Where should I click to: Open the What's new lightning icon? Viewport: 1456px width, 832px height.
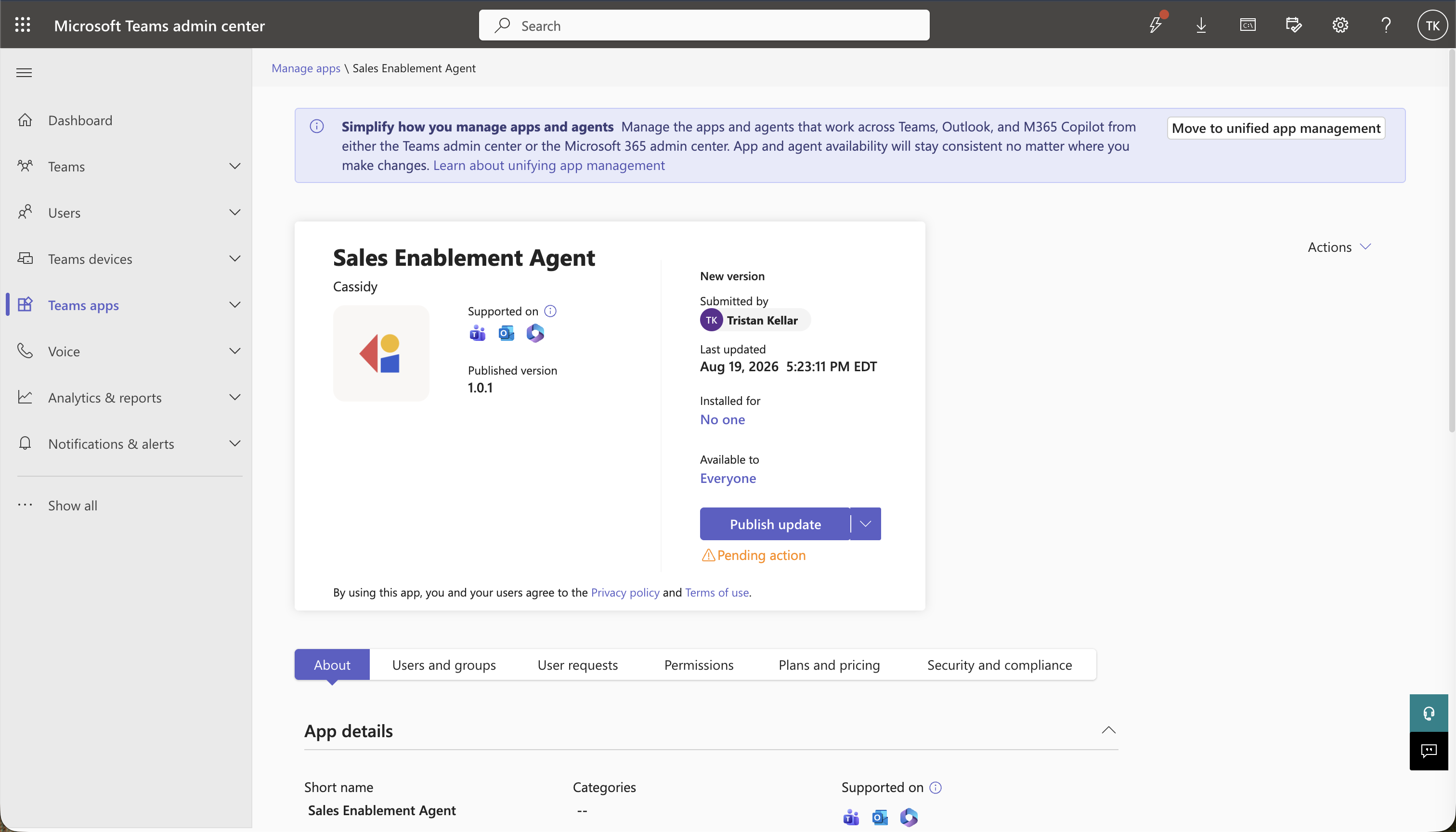(1156, 25)
